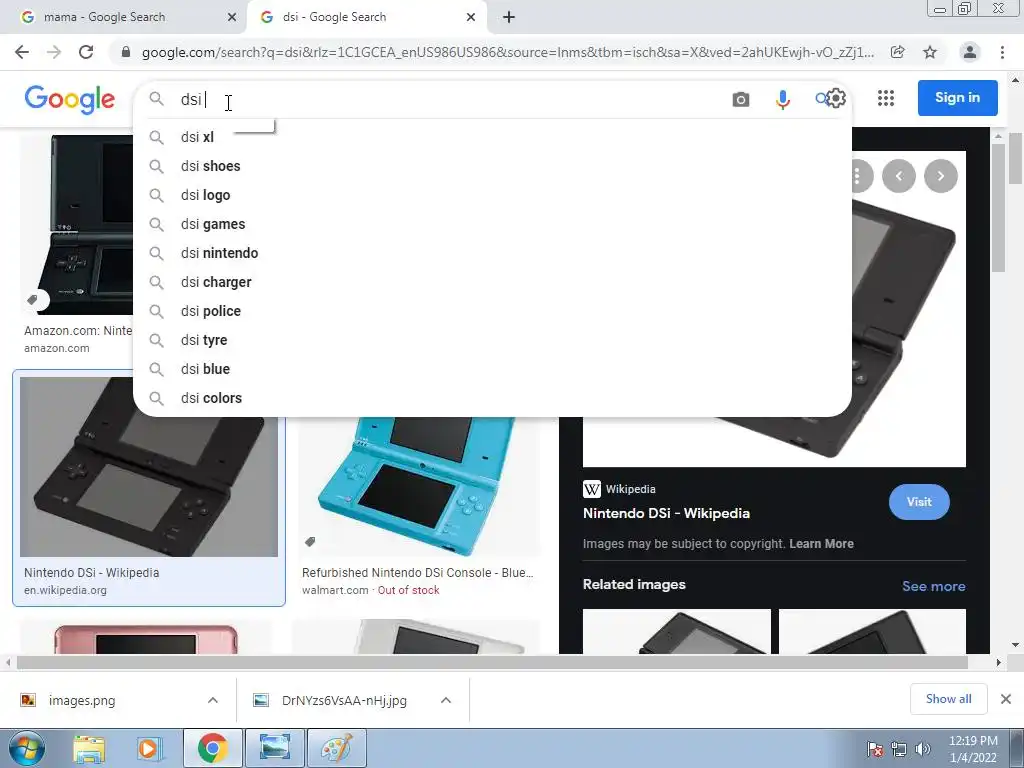Search by image using camera icon
This screenshot has height=768, width=1024.
point(741,99)
